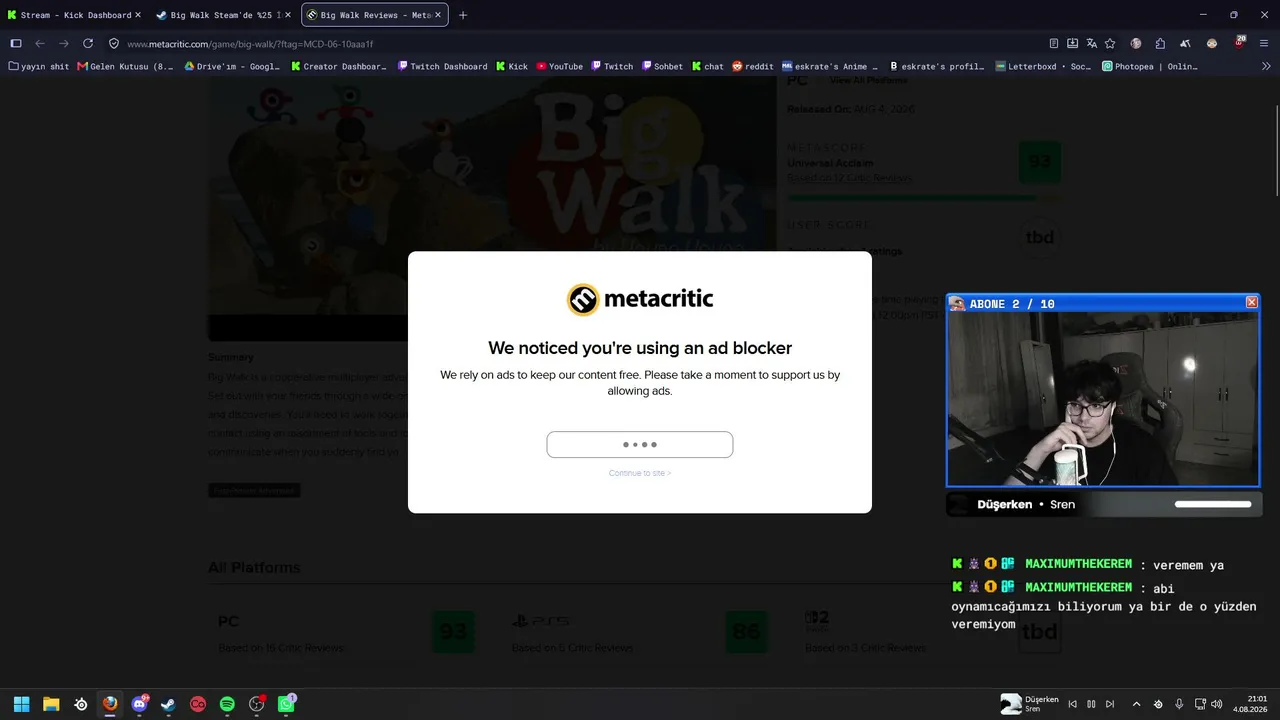
Task: Open the Windows Start menu
Action: 21,704
